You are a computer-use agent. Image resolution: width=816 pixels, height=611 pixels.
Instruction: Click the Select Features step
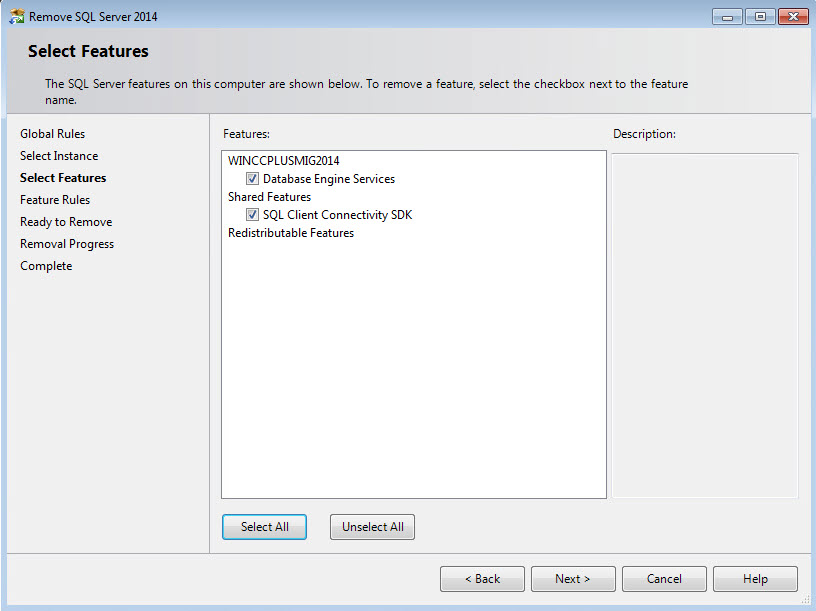63,177
